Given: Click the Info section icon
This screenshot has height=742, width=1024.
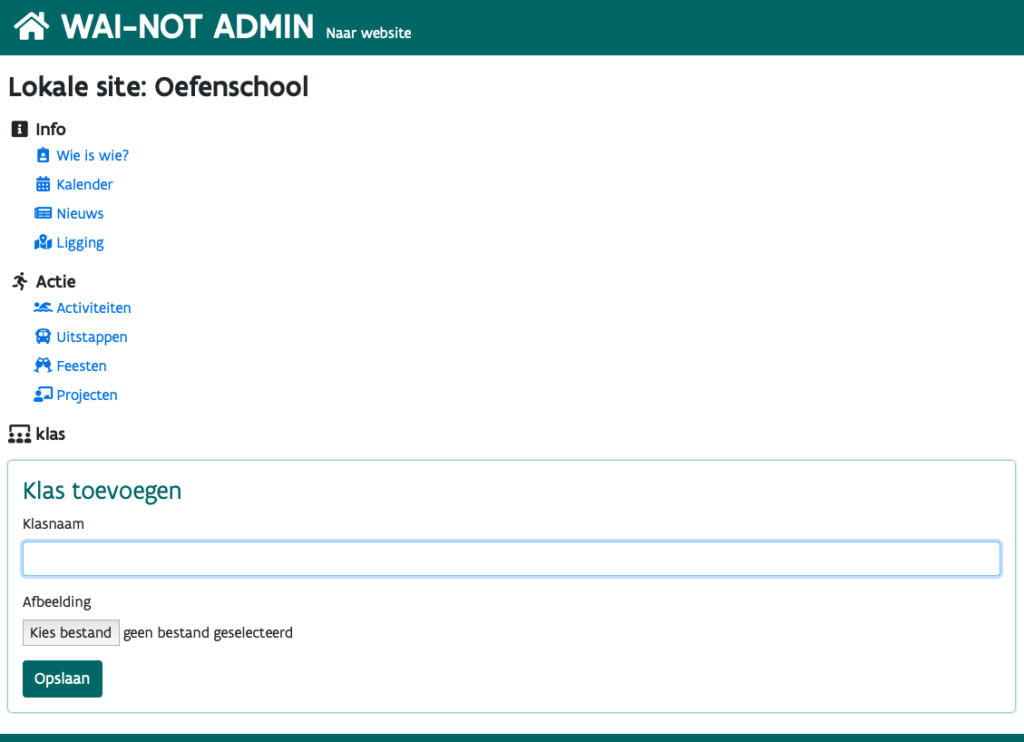Looking at the screenshot, I should [20, 129].
